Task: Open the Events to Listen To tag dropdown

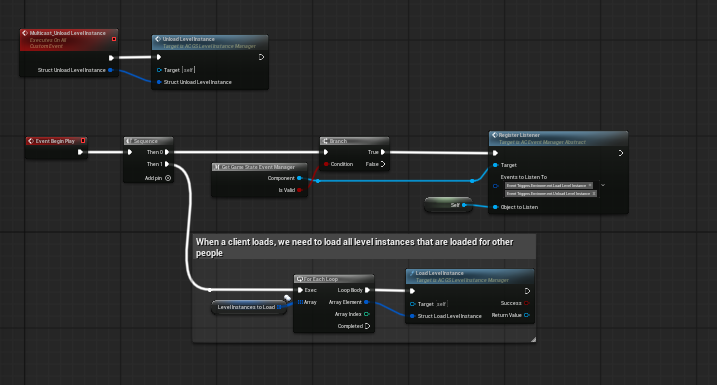Action: [x=603, y=185]
